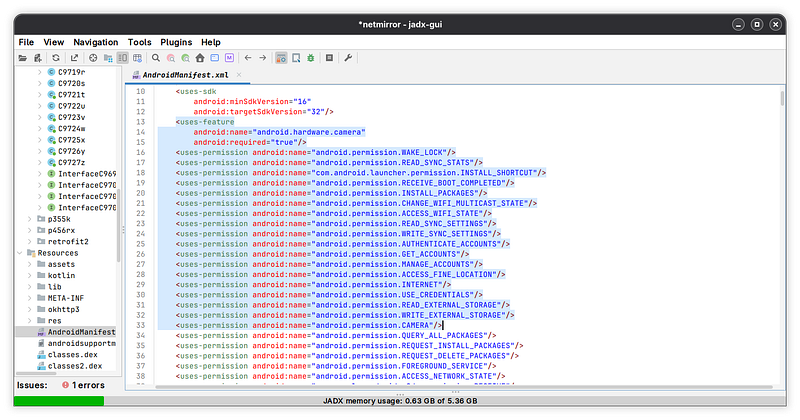Image resolution: width=800 pixels, height=420 pixels.
Task: Select the lib resources folder
Action: tap(55, 287)
